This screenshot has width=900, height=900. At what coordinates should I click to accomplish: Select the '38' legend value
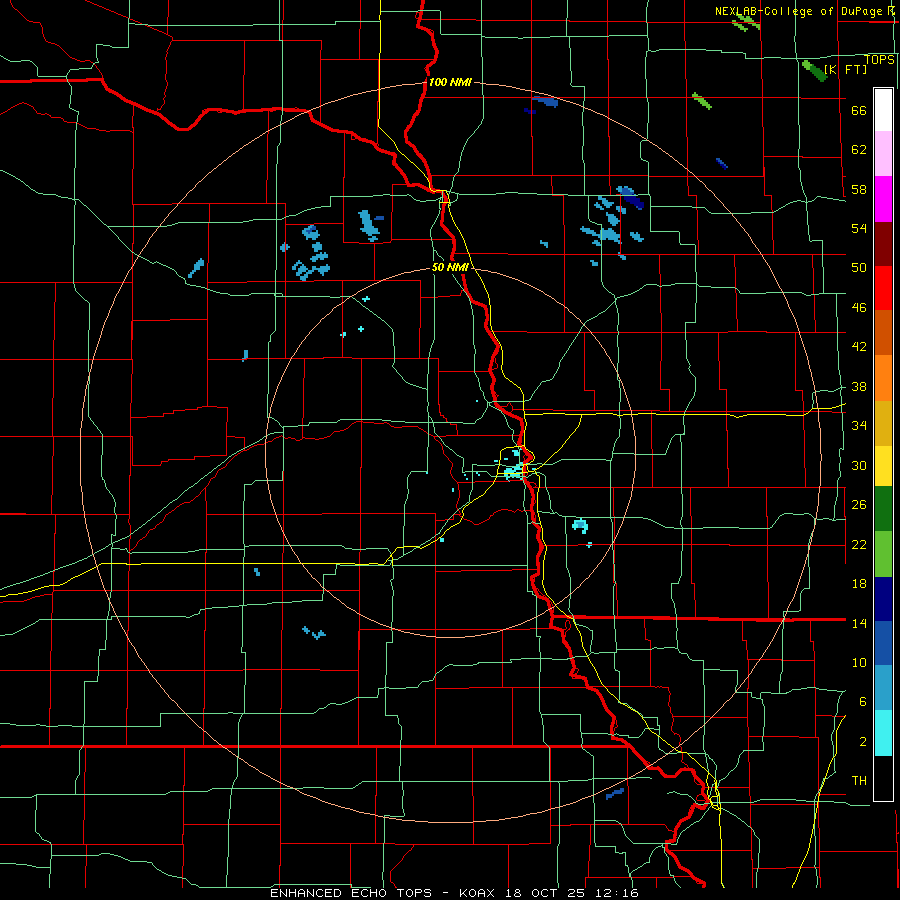click(x=859, y=386)
